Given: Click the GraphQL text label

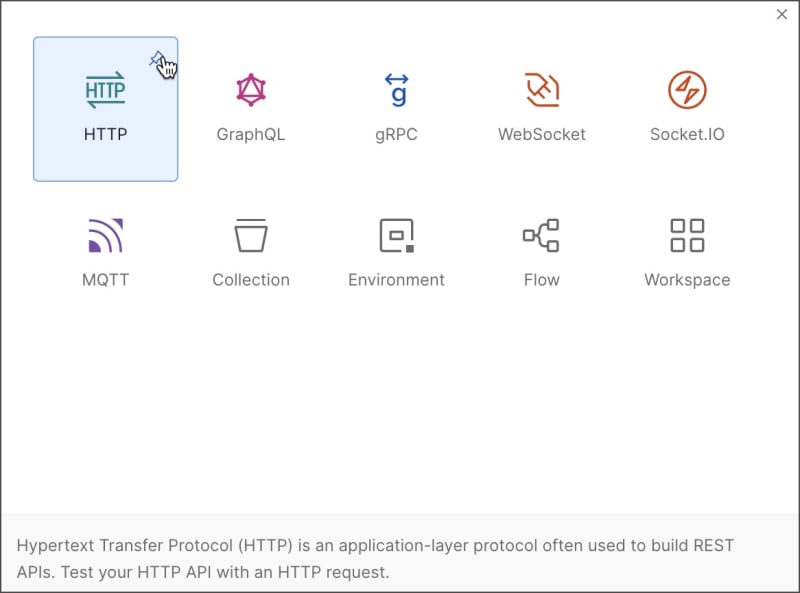Looking at the screenshot, I should click(x=251, y=134).
